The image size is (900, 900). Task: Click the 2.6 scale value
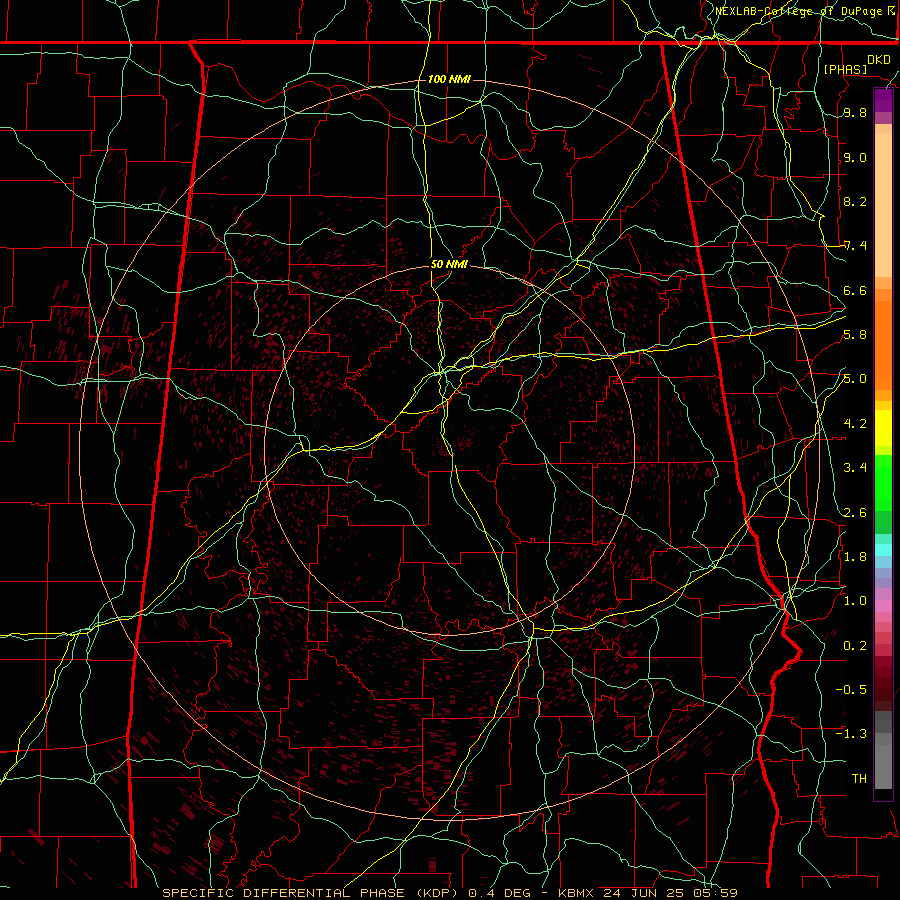[855, 513]
